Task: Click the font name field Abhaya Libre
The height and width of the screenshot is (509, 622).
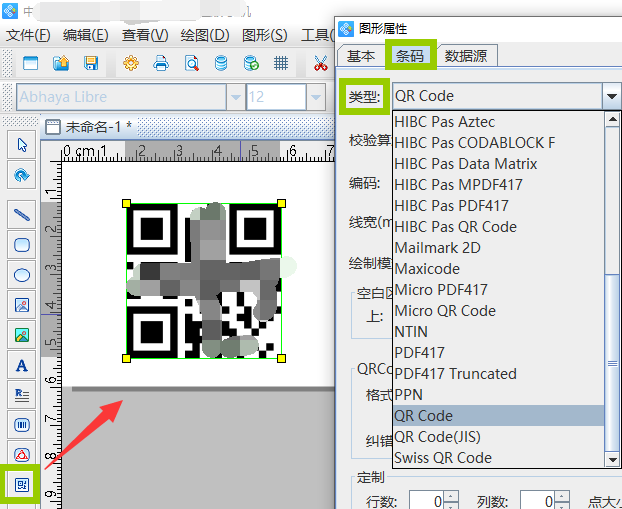Action: click(121, 96)
